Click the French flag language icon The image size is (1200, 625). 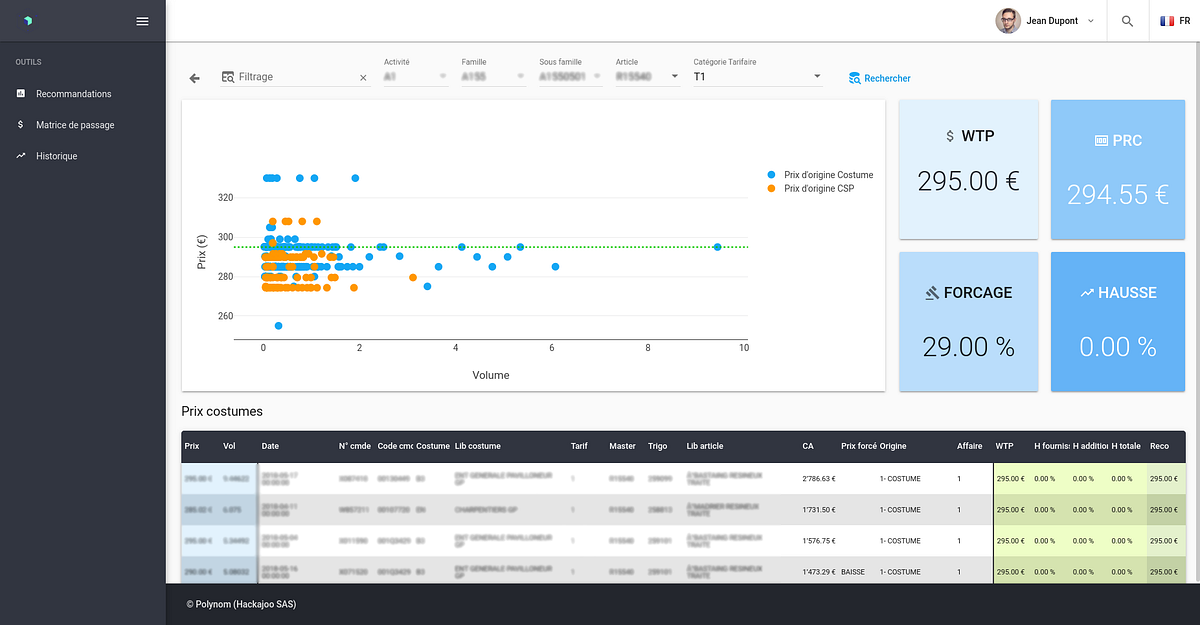pos(1166,21)
